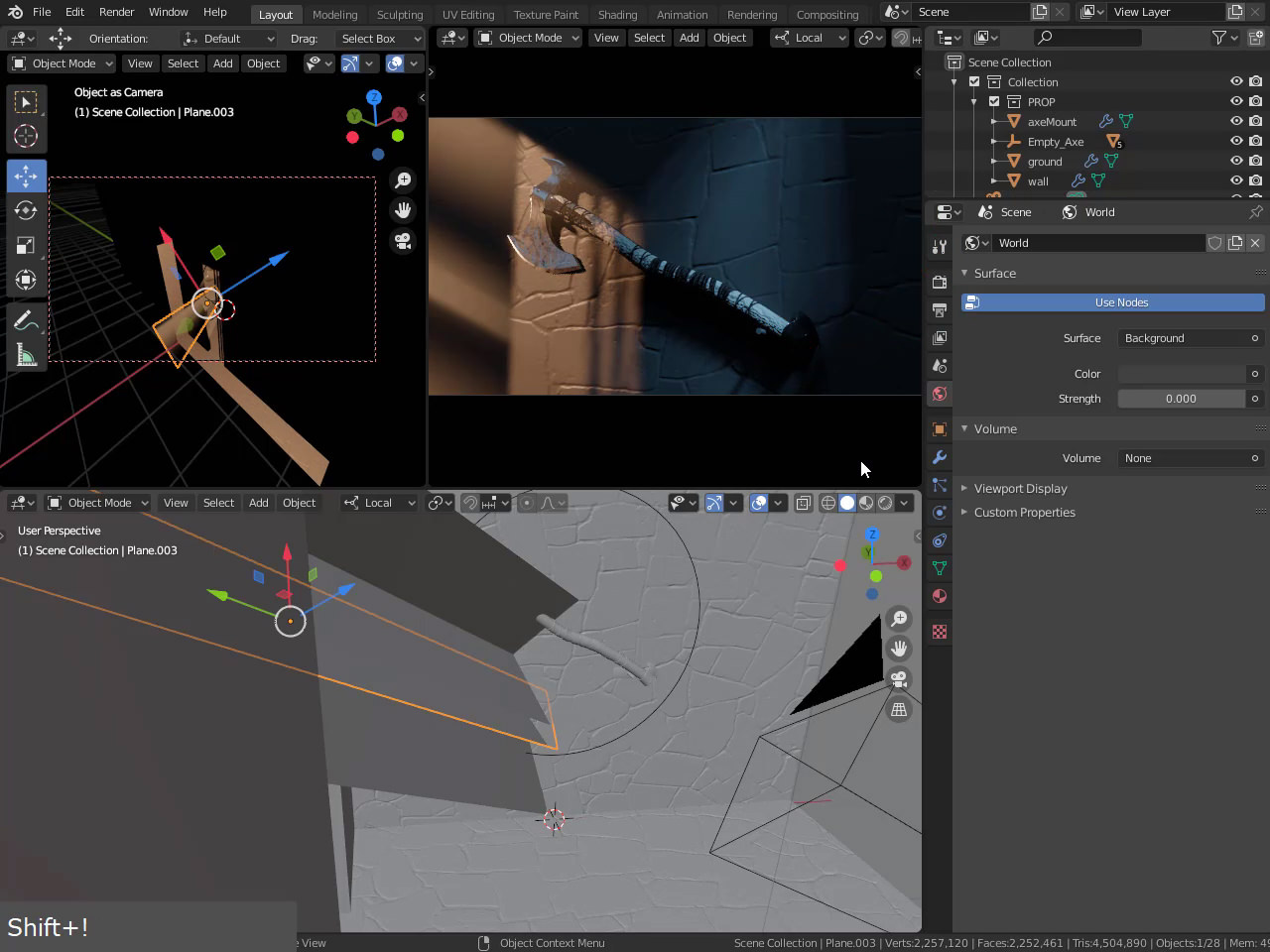The width and height of the screenshot is (1270, 952).
Task: Open the Compositing workspace tab
Action: [x=827, y=15]
